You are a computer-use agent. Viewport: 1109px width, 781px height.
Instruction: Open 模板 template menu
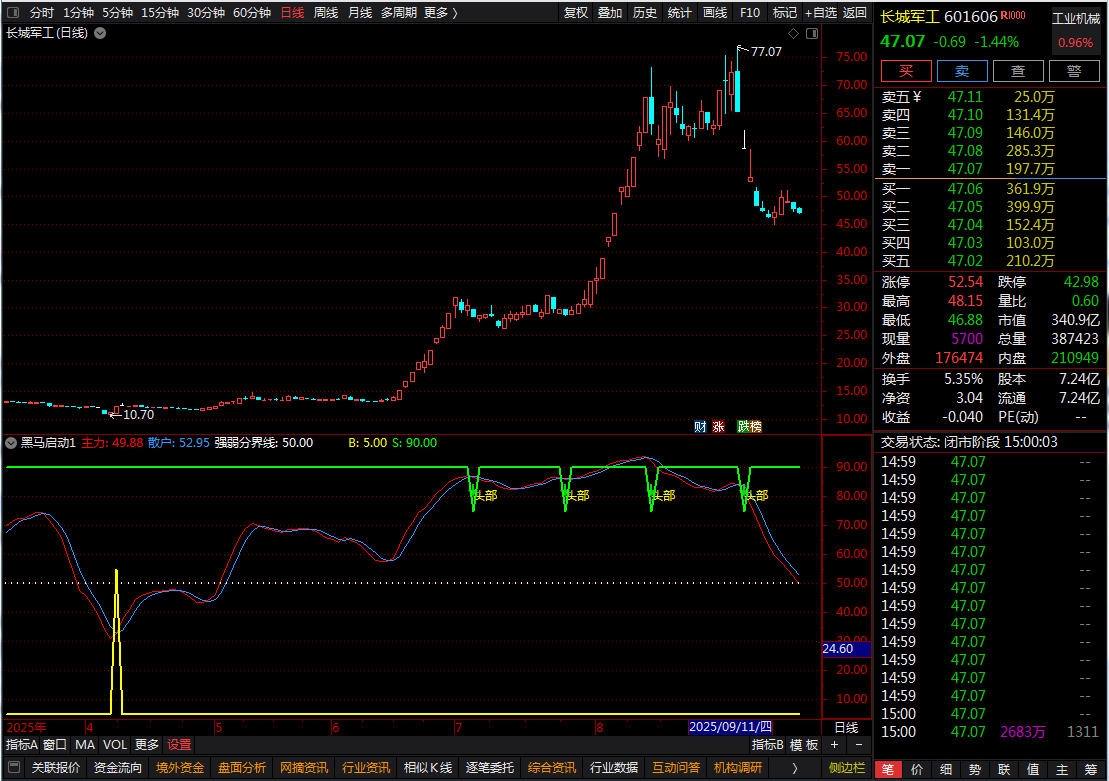click(x=804, y=744)
